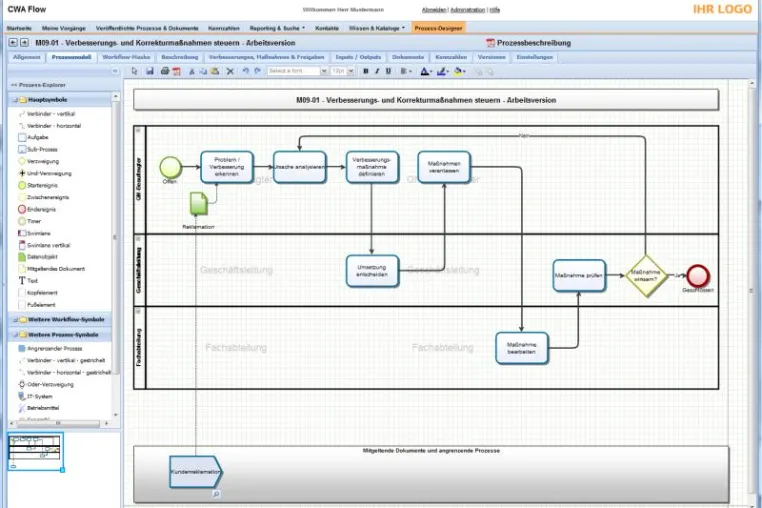The image size is (762, 508).
Task: Toggle bold formatting button
Action: [365, 71]
